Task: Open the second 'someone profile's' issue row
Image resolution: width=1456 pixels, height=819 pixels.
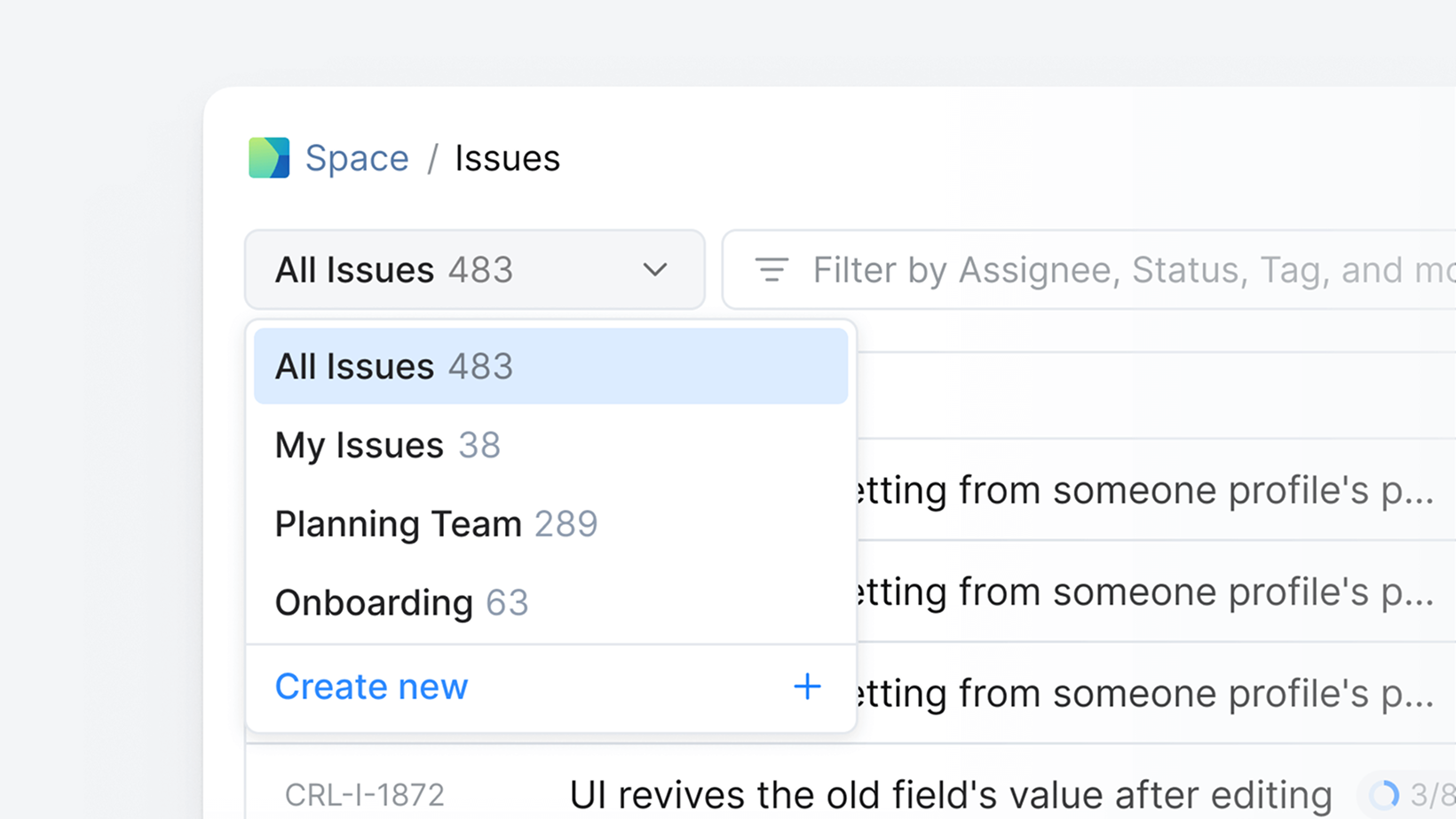Action: click(1145, 592)
